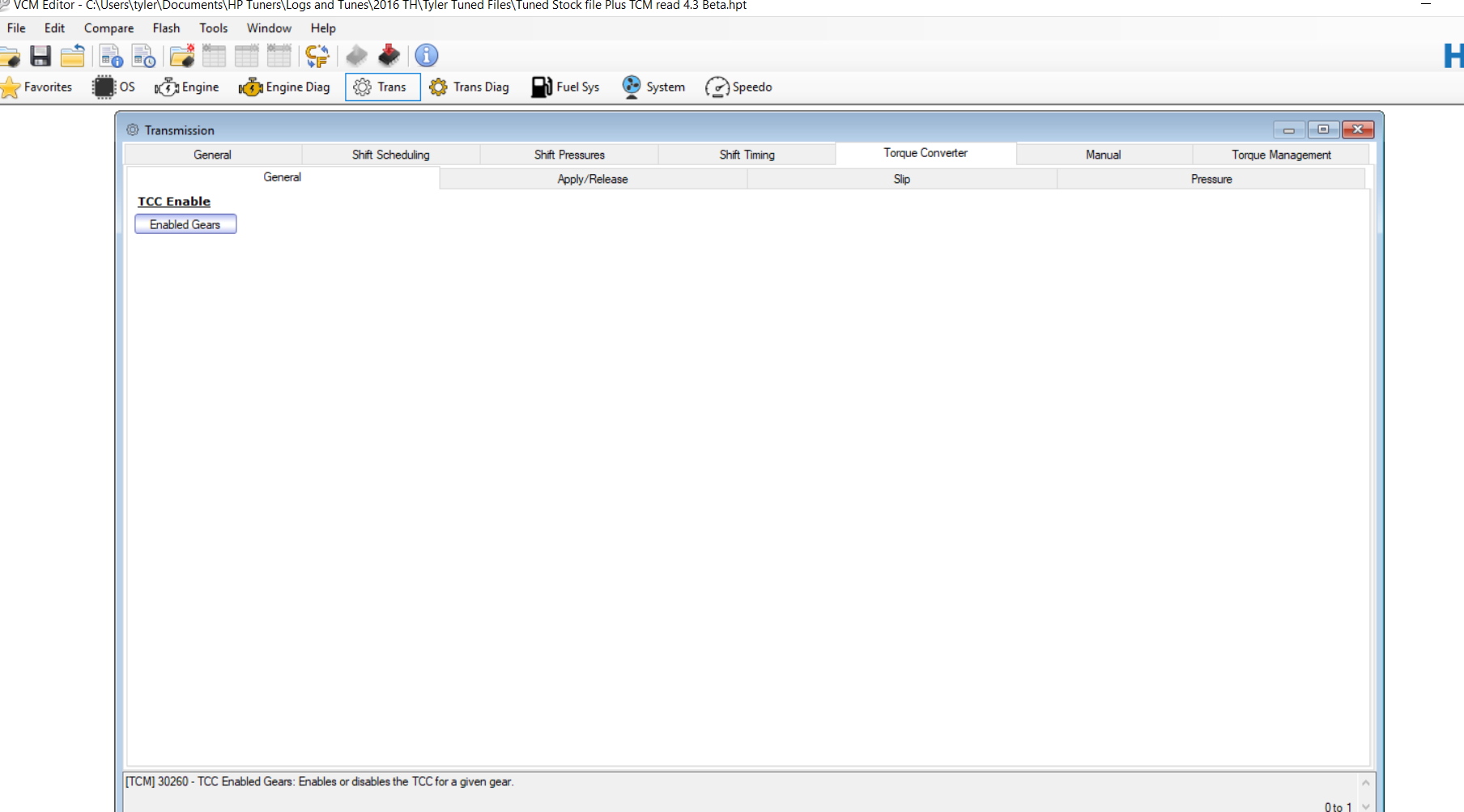
Task: Select General sub-tab beside Apply/Release
Action: coord(282,177)
